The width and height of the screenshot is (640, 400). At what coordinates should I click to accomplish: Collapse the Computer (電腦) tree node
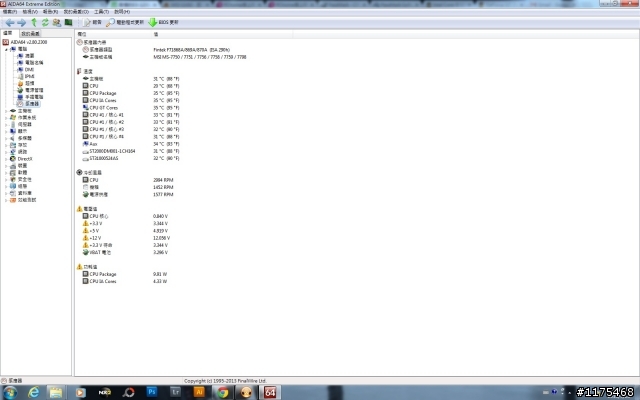(6, 49)
